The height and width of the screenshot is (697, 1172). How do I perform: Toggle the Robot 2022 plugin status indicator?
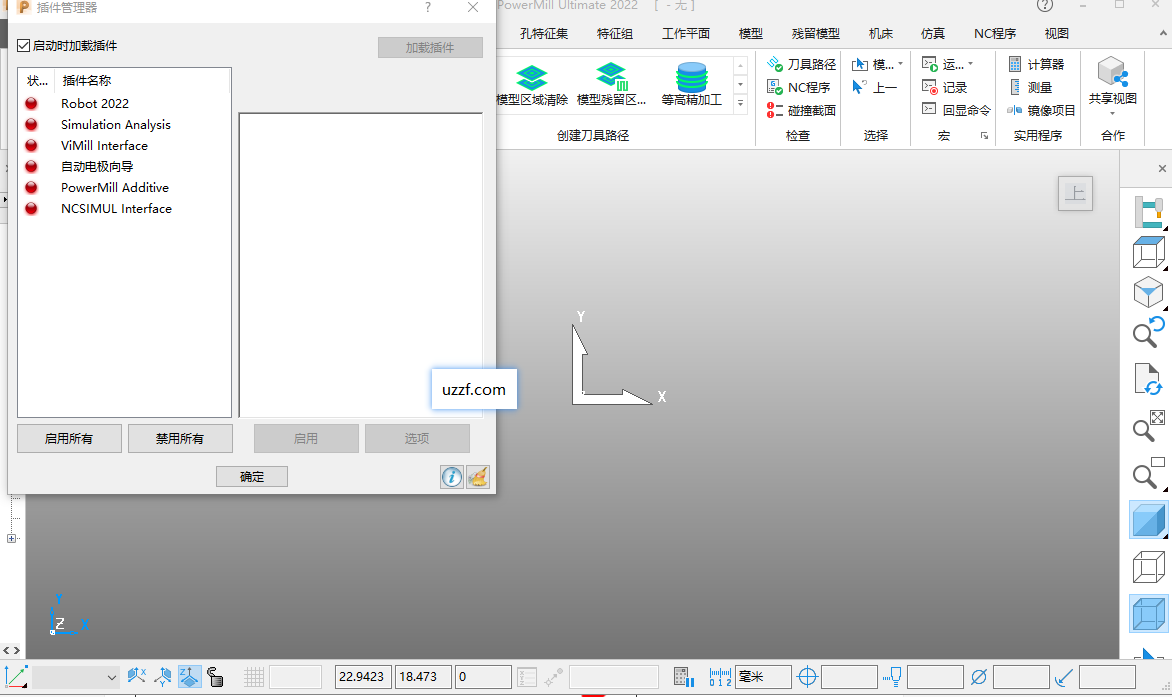point(31,103)
